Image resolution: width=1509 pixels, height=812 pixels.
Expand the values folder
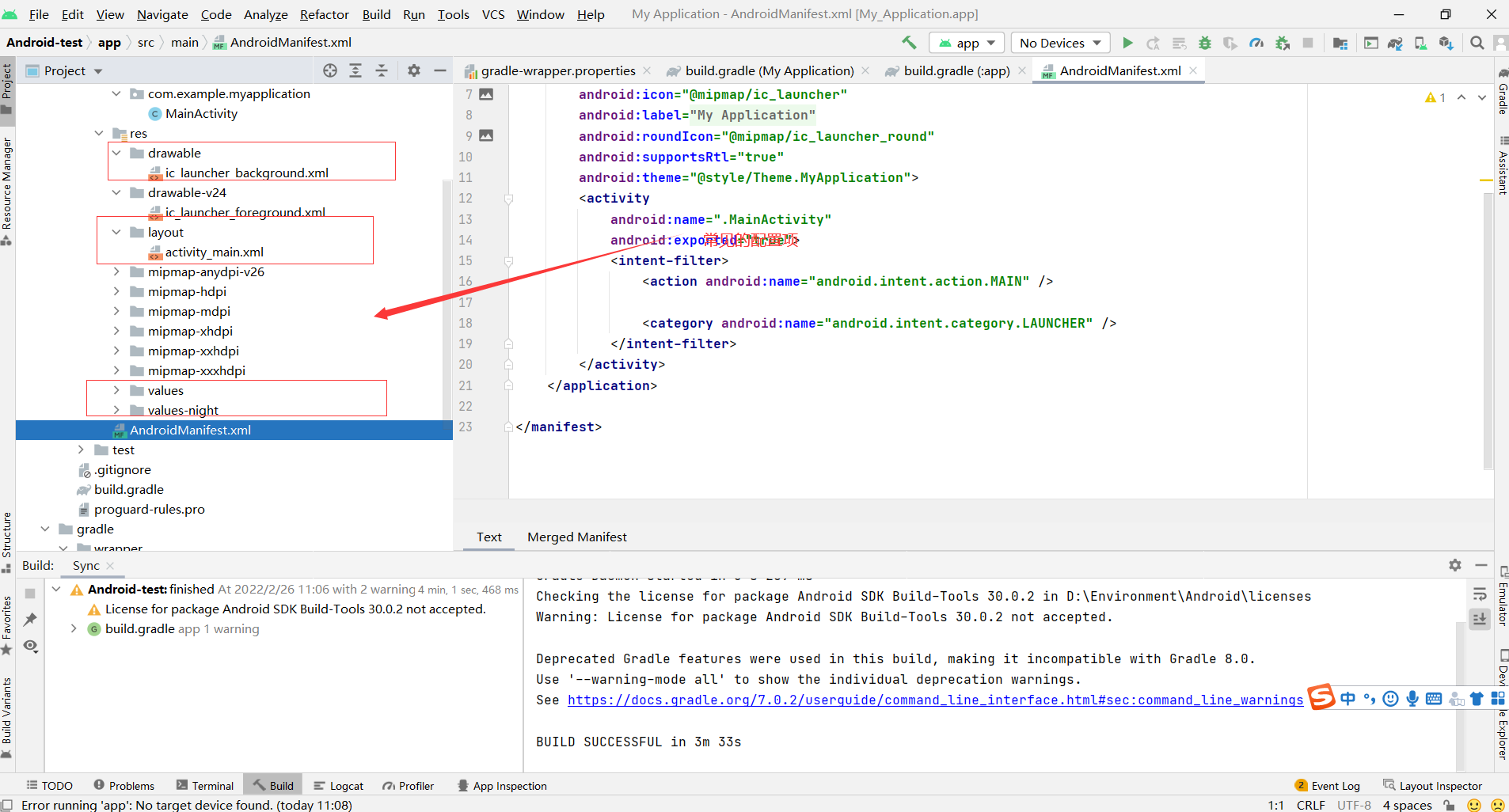[116, 390]
